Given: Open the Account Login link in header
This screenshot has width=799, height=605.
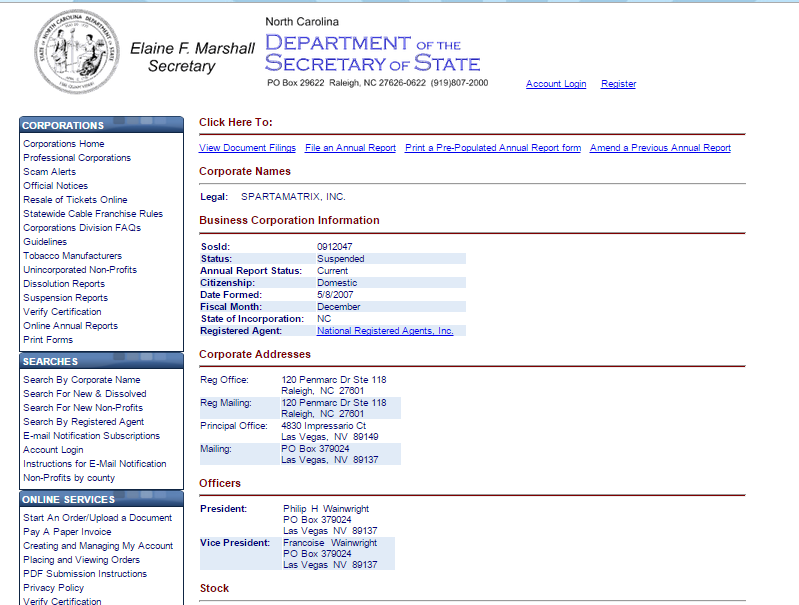Looking at the screenshot, I should click(556, 84).
